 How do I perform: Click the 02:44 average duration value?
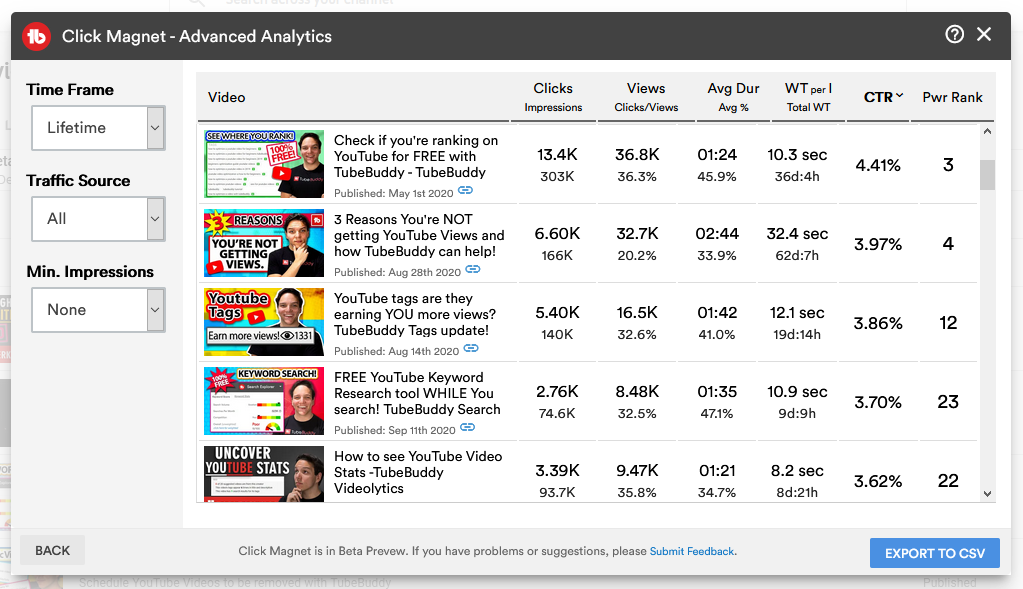click(x=717, y=234)
